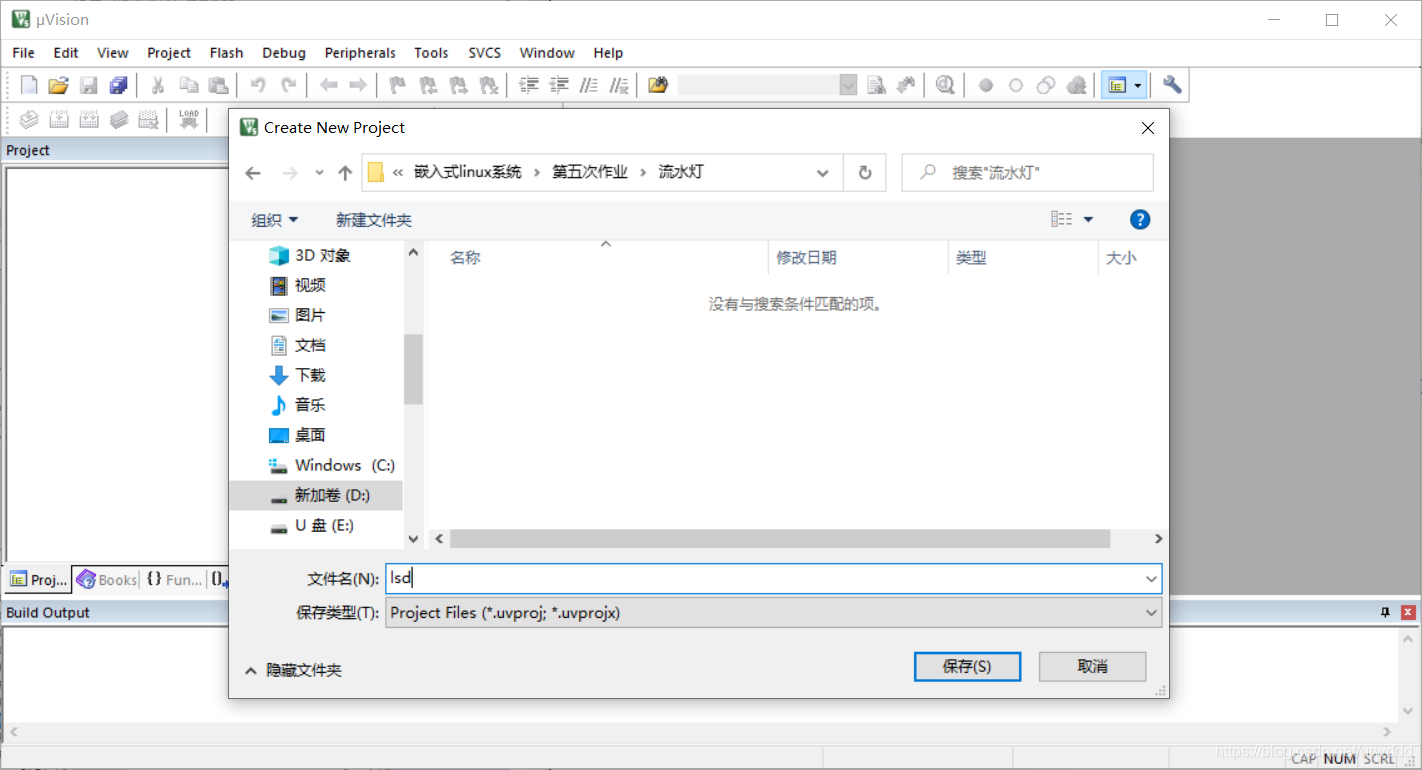1422x770 pixels.
Task: Click the Kill All Breakpoints icon
Action: 1076,85
